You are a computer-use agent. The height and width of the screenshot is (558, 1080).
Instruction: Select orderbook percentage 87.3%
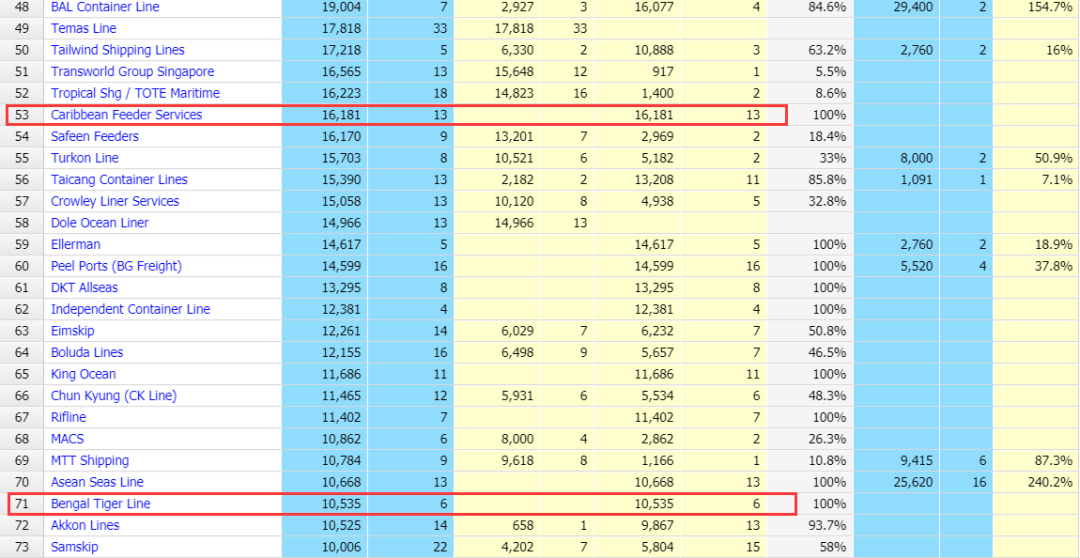pyautogui.click(x=1052, y=460)
